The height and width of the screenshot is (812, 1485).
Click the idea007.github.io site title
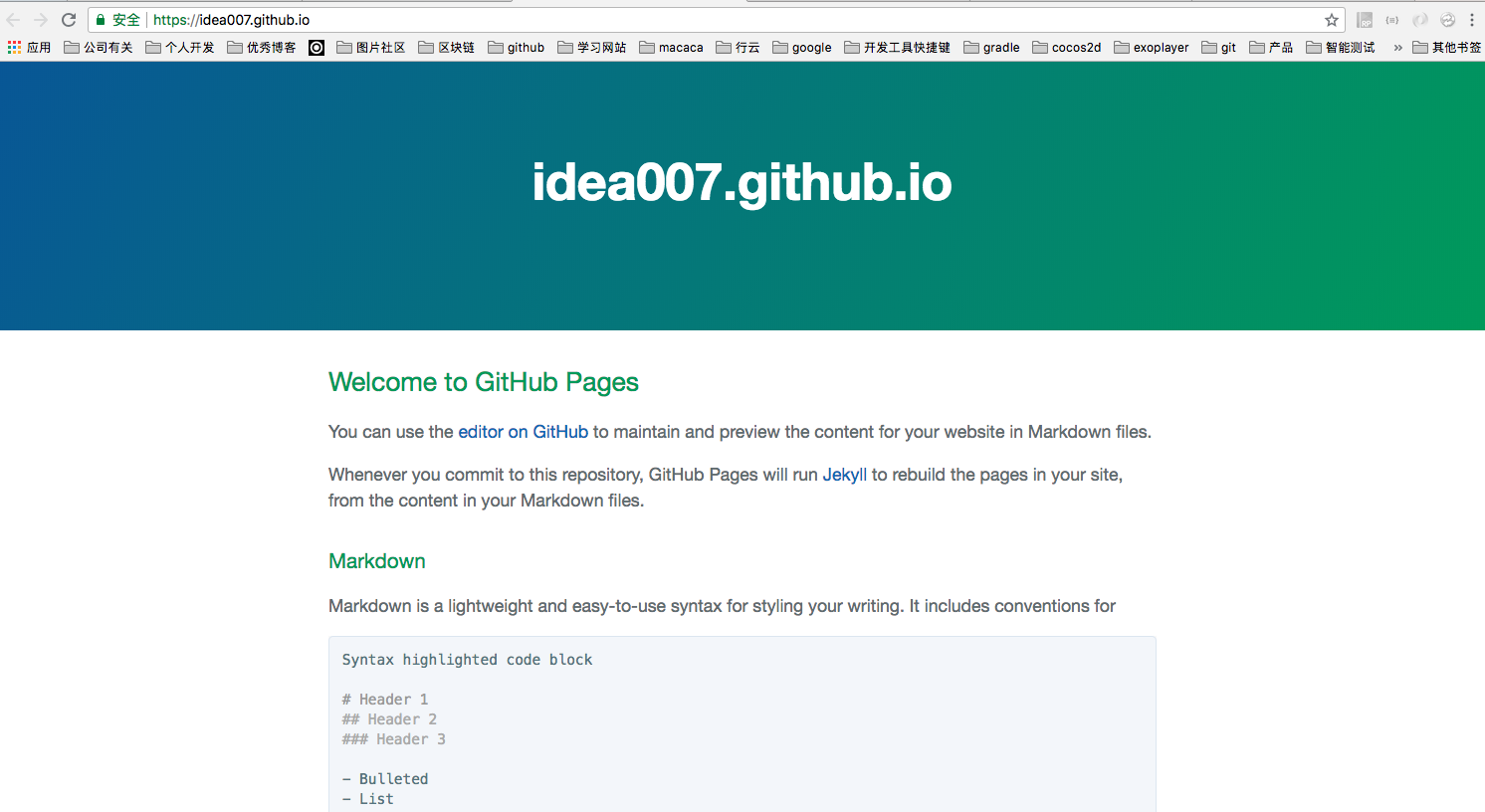pos(742,182)
